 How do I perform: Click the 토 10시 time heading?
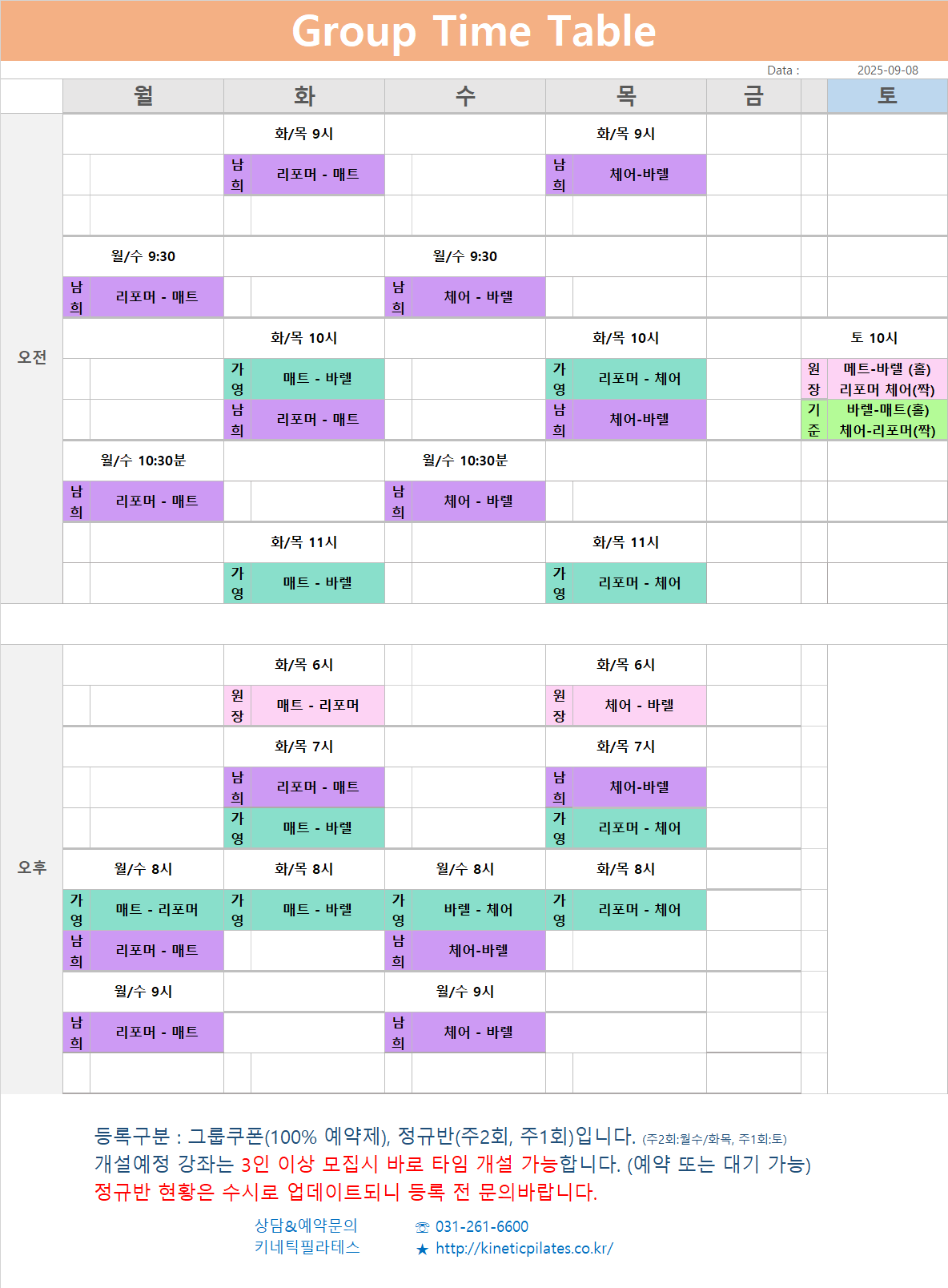coord(874,338)
